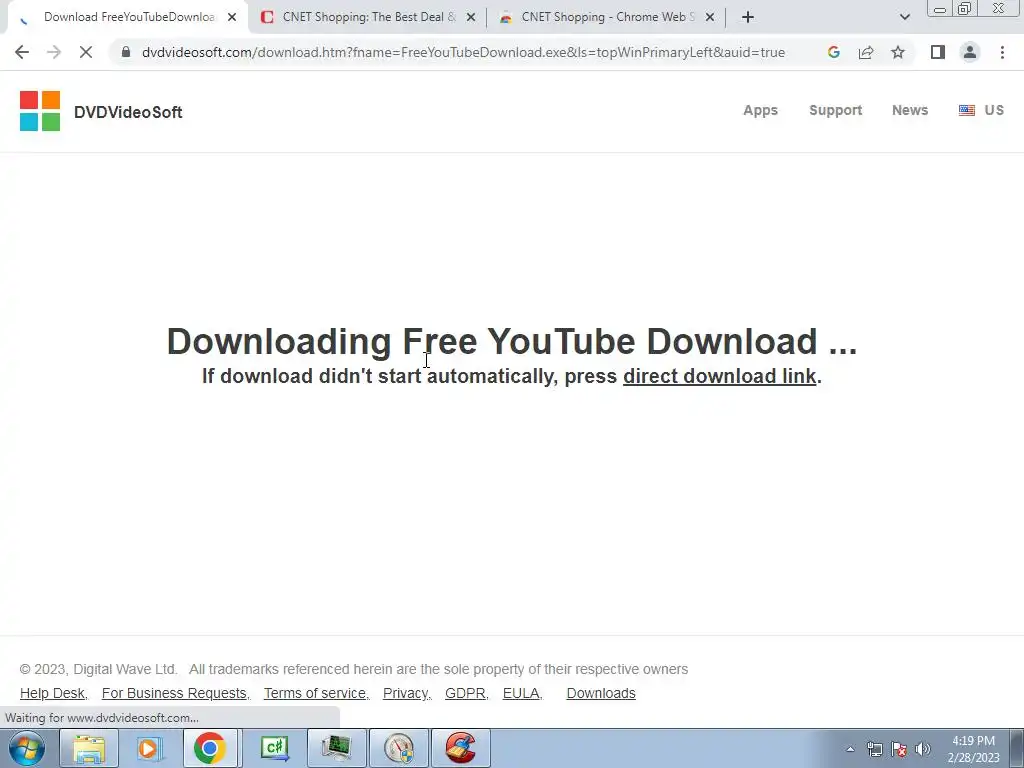This screenshot has width=1024, height=768.
Task: Open a new tab
Action: pos(748,17)
